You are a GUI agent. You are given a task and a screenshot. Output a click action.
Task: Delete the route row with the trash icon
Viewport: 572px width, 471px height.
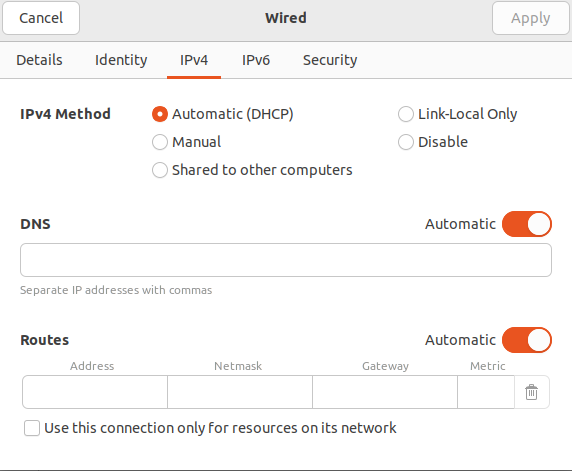[x=532, y=392]
